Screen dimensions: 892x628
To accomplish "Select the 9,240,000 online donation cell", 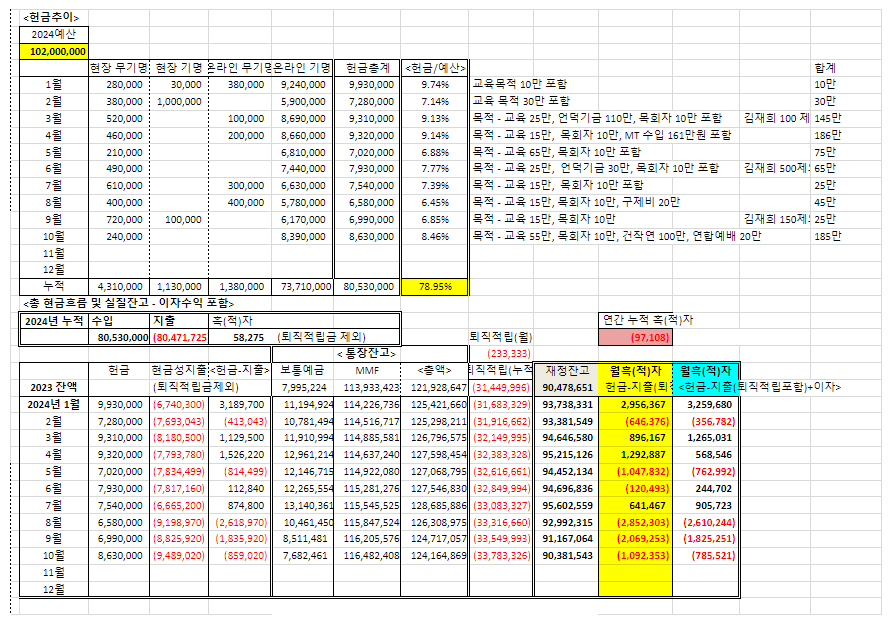I will [303, 85].
